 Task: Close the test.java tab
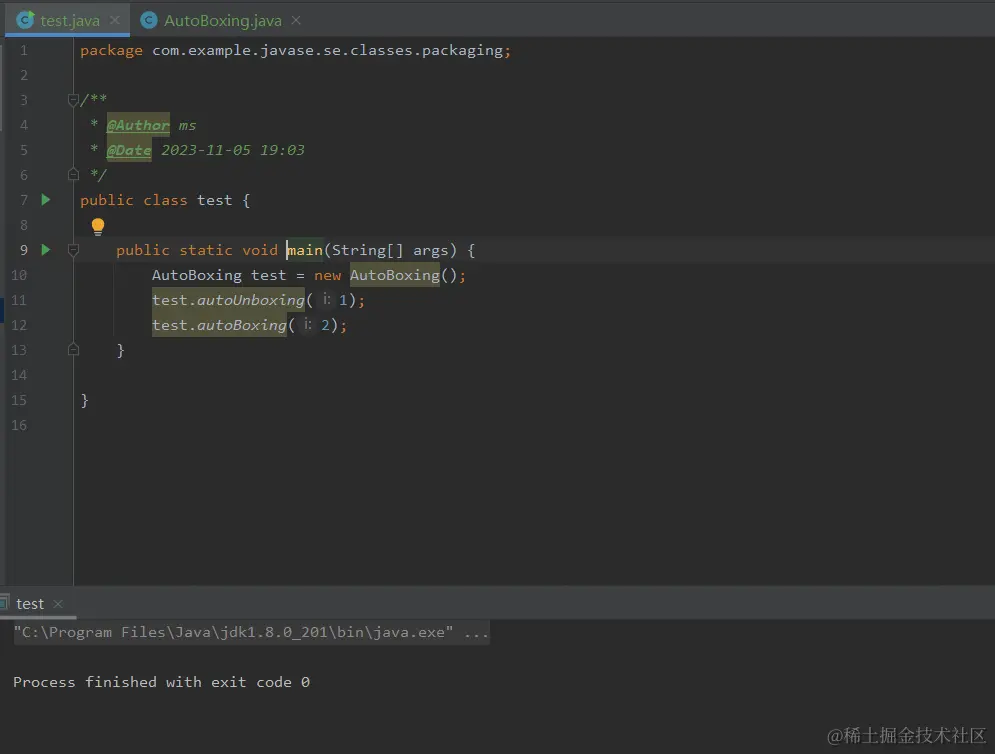pyautogui.click(x=115, y=20)
